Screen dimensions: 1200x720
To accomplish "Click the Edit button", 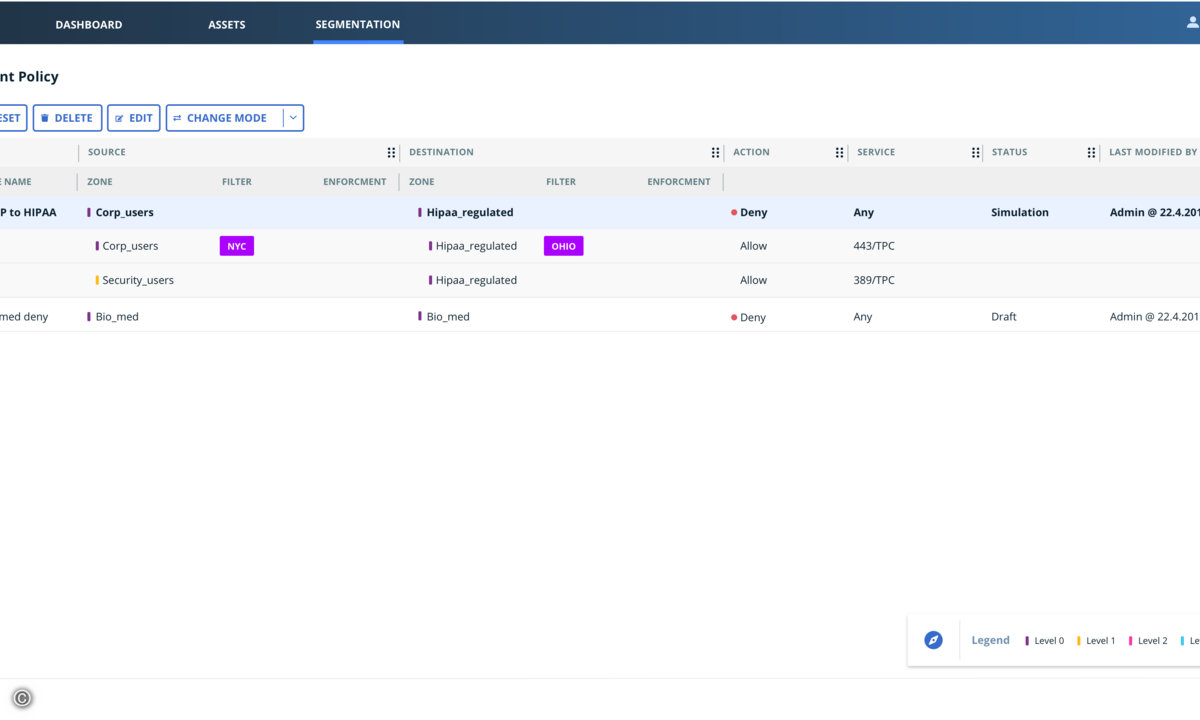I will (x=134, y=118).
